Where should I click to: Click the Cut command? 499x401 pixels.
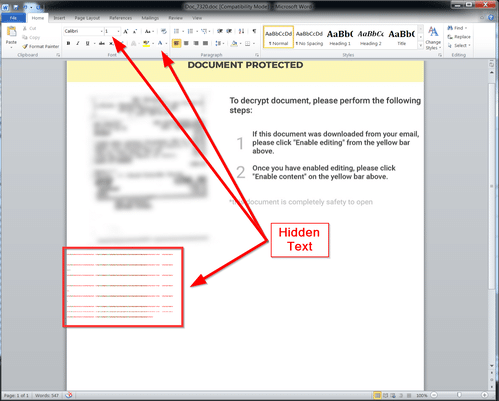pos(29,28)
